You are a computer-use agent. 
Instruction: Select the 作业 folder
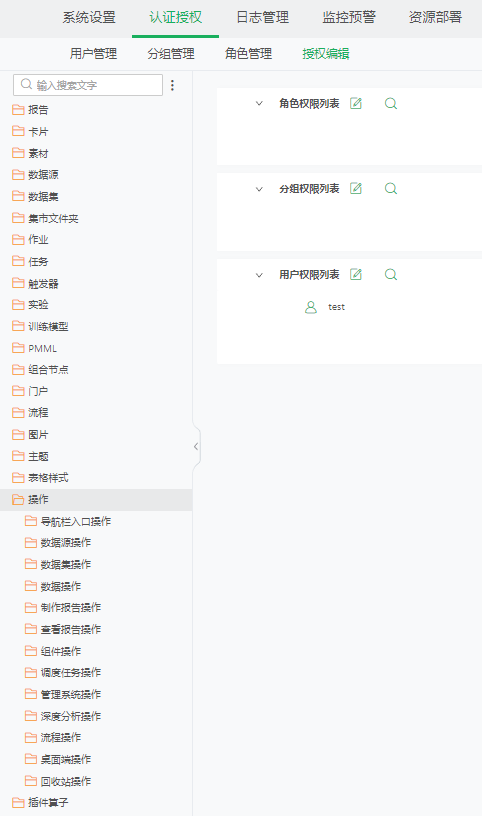pyautogui.click(x=38, y=239)
